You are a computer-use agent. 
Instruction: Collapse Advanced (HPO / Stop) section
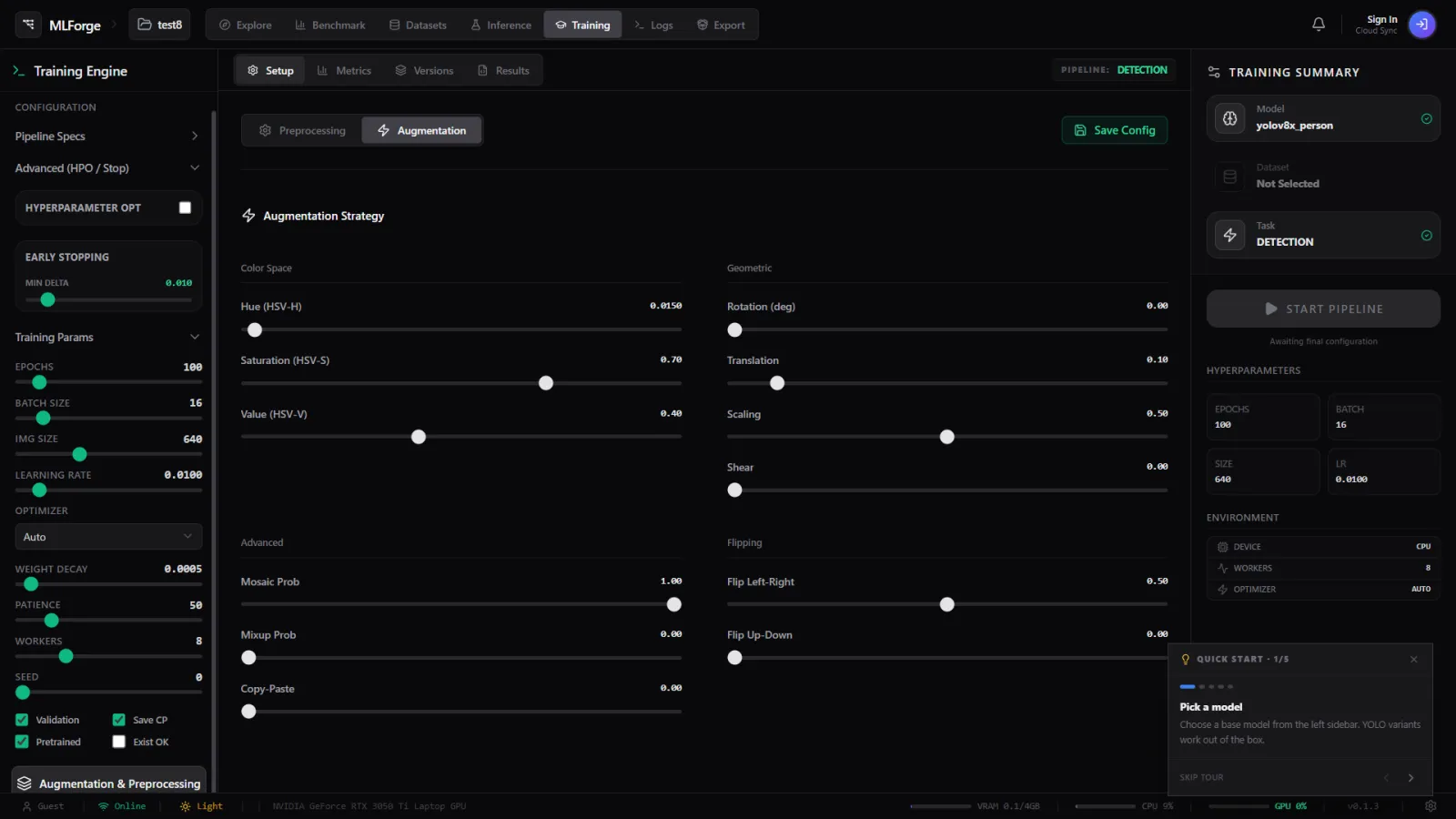[x=106, y=168]
